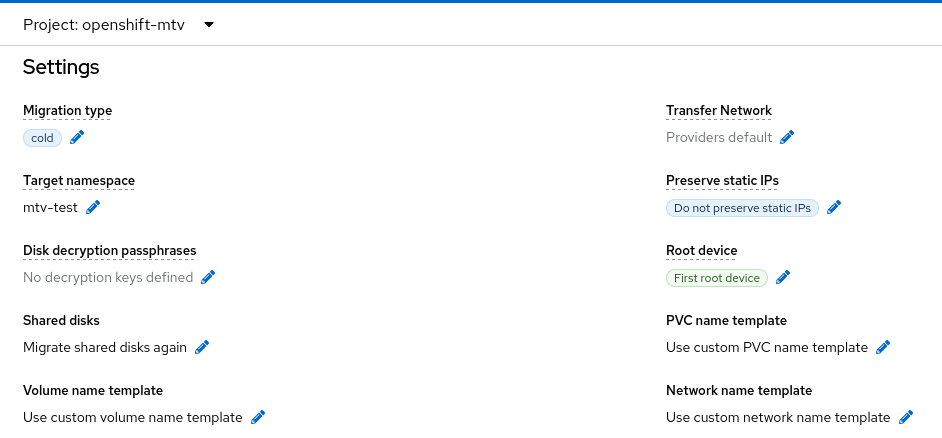This screenshot has width=942, height=438.
Task: Edit Transfer Network pencil icon
Action: [787, 137]
